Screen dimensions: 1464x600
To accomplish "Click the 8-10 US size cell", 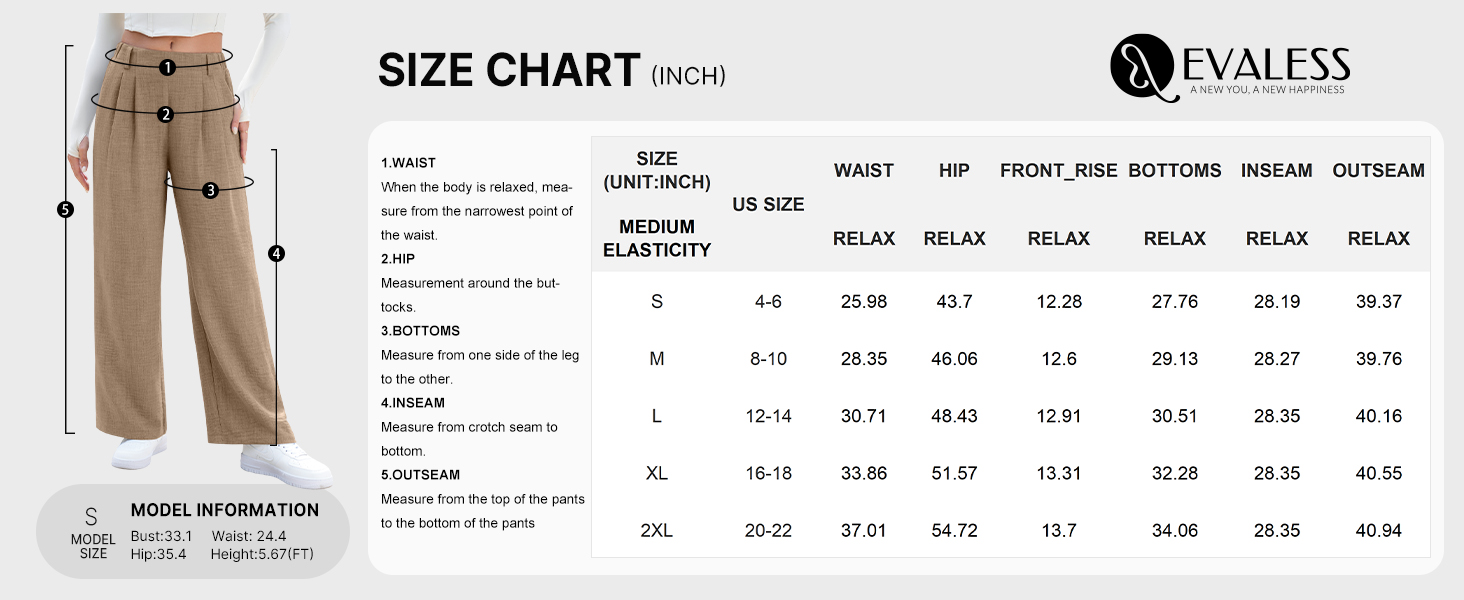I will click(x=768, y=359).
